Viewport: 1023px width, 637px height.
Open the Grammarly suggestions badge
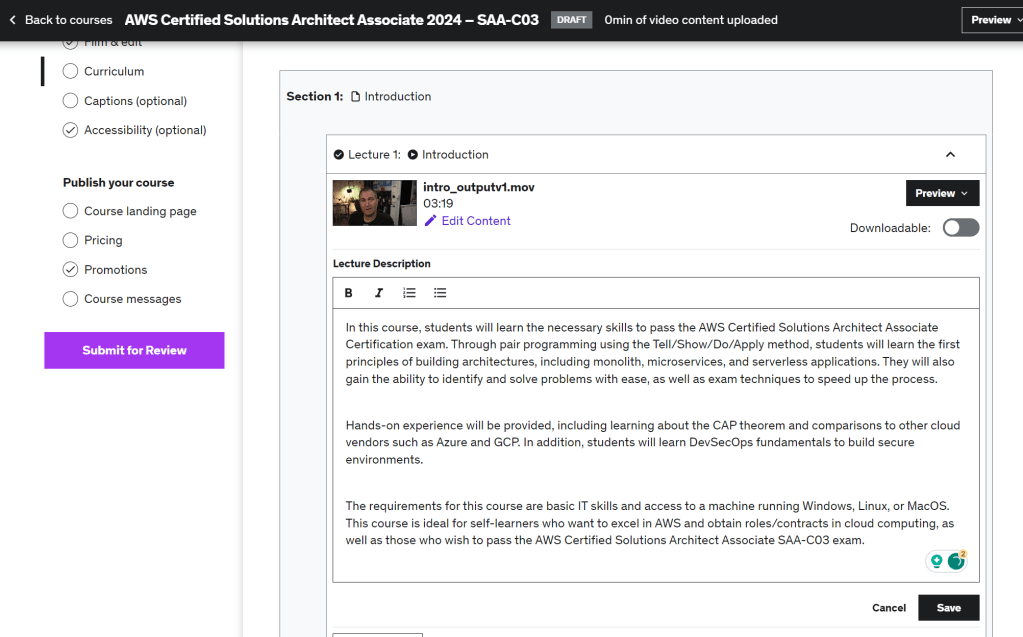956,560
